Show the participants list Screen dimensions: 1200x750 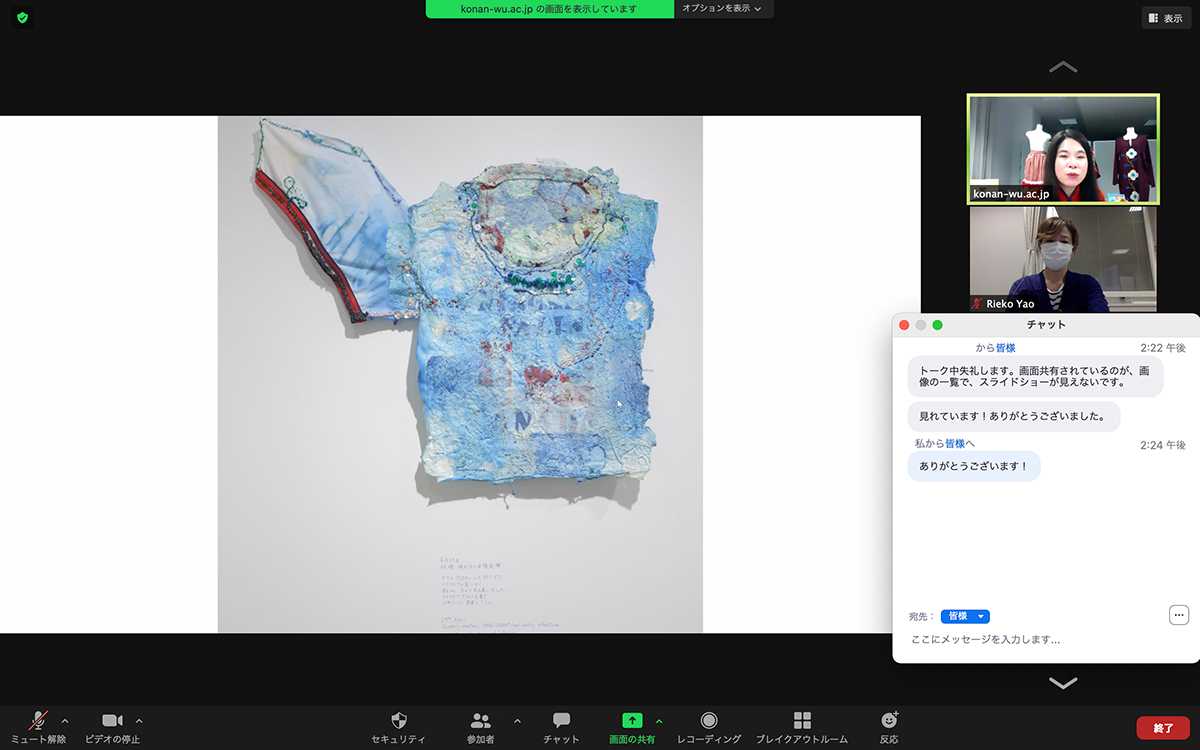(481, 726)
